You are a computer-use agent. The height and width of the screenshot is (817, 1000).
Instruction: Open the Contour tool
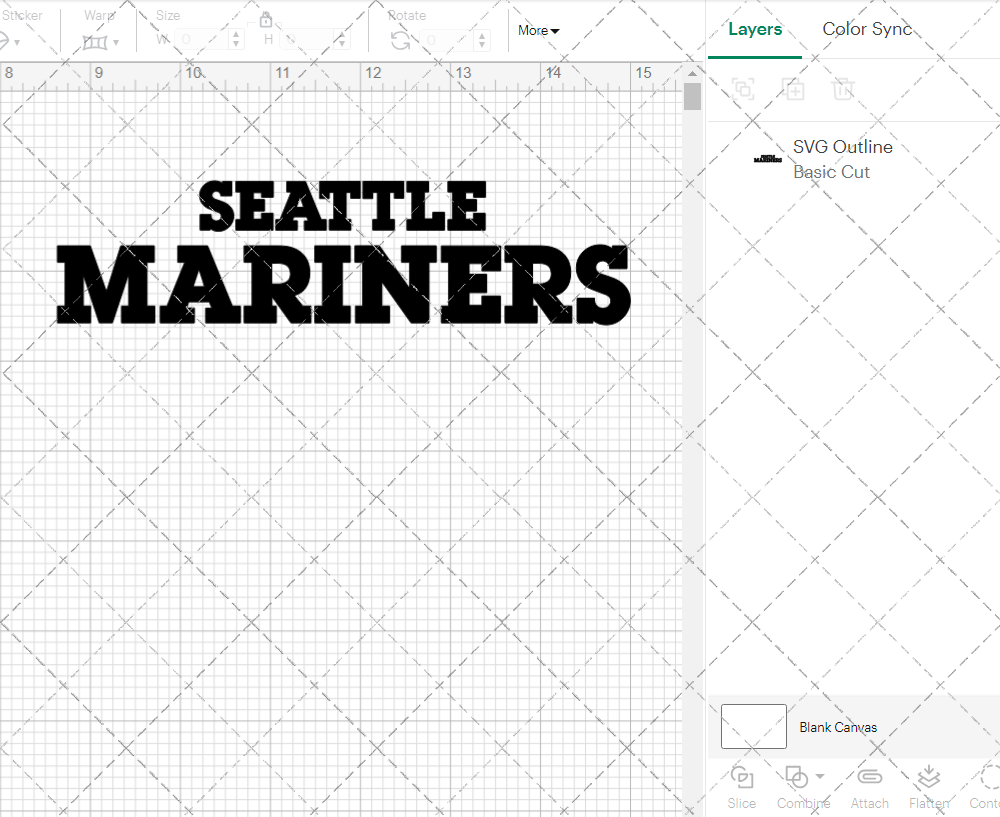point(986,787)
